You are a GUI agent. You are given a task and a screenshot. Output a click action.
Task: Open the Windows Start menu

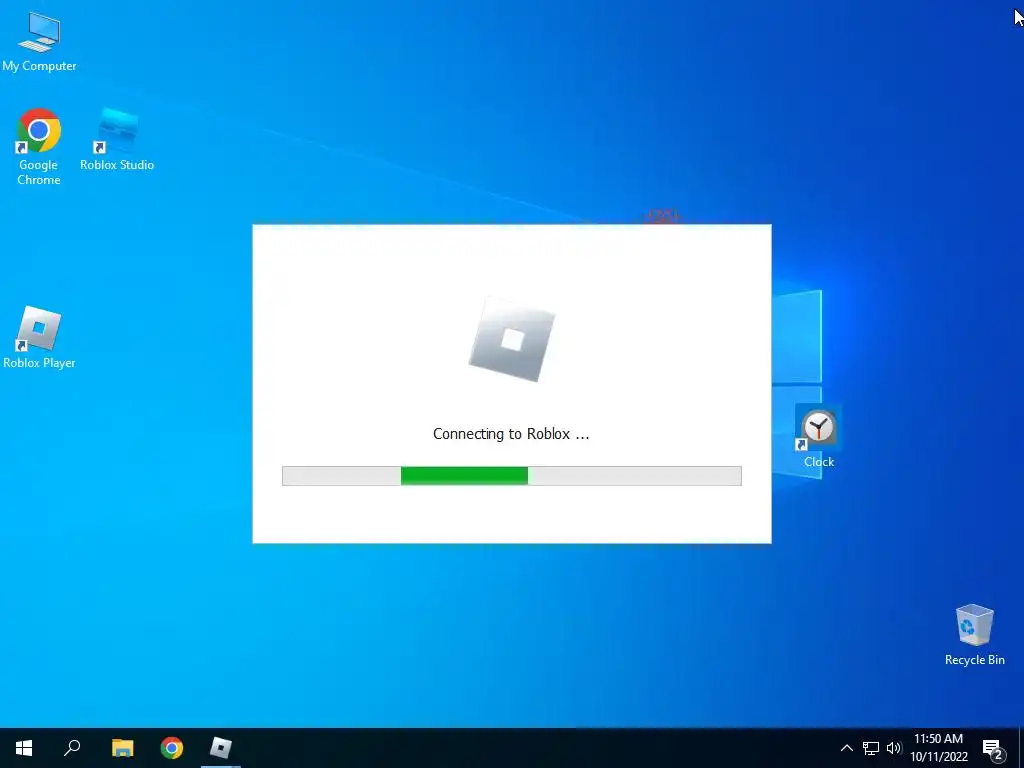tap(24, 748)
